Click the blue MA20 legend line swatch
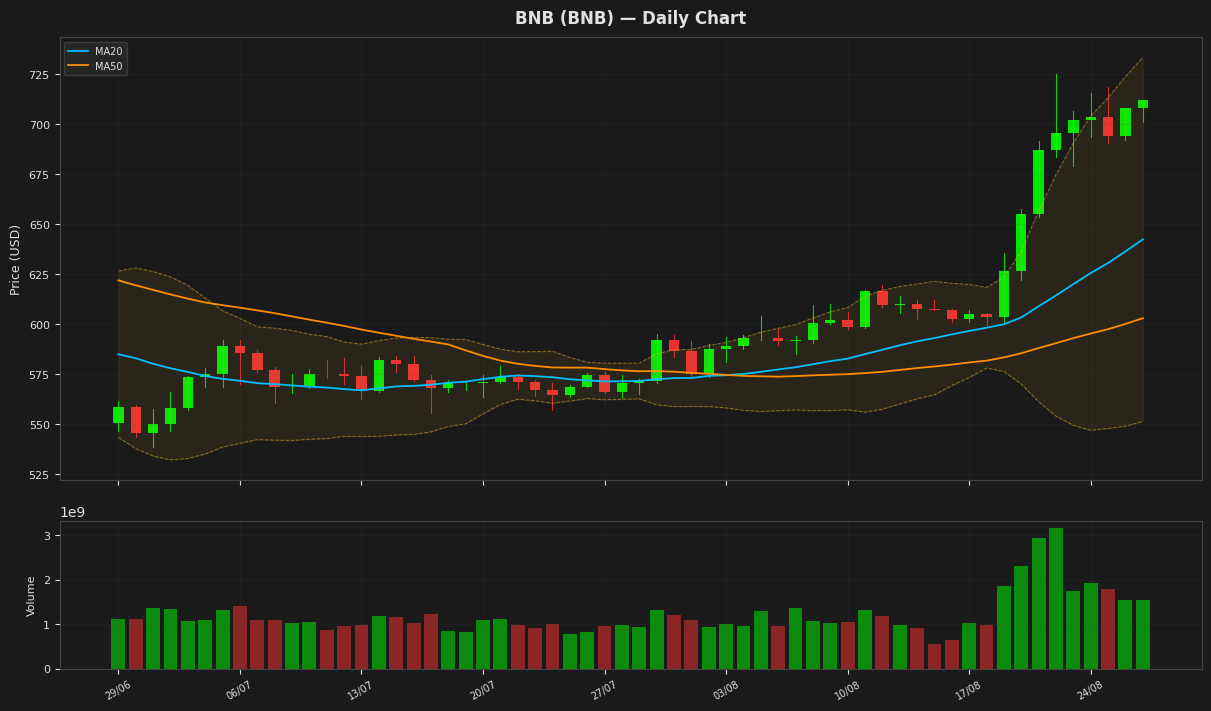 [x=78, y=52]
